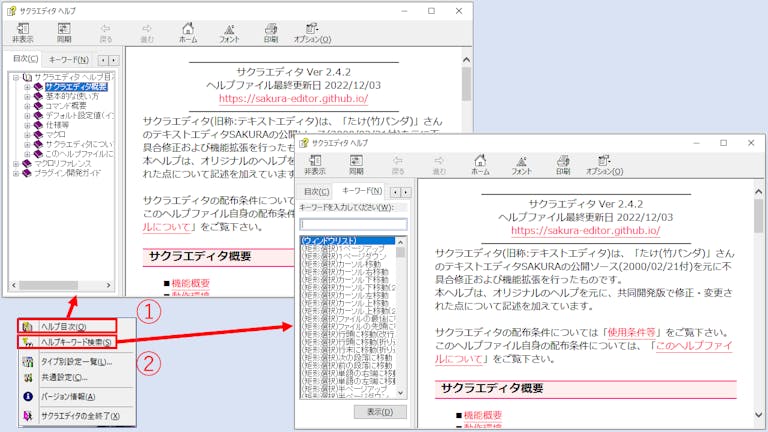Select マクロリファレンス in contents tree
This screenshot has height=432, width=768.
62,164
